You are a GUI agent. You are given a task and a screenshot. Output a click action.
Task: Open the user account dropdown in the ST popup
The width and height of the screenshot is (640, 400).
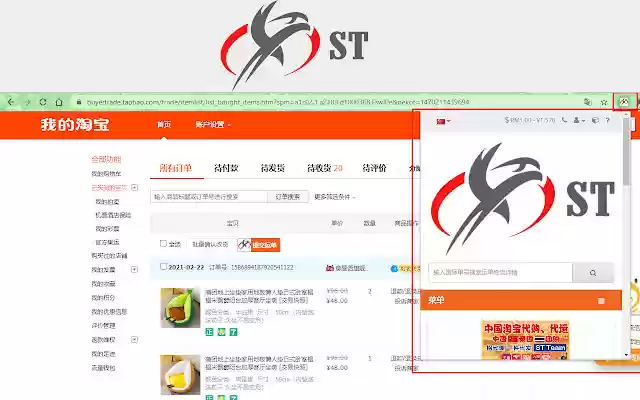point(579,120)
